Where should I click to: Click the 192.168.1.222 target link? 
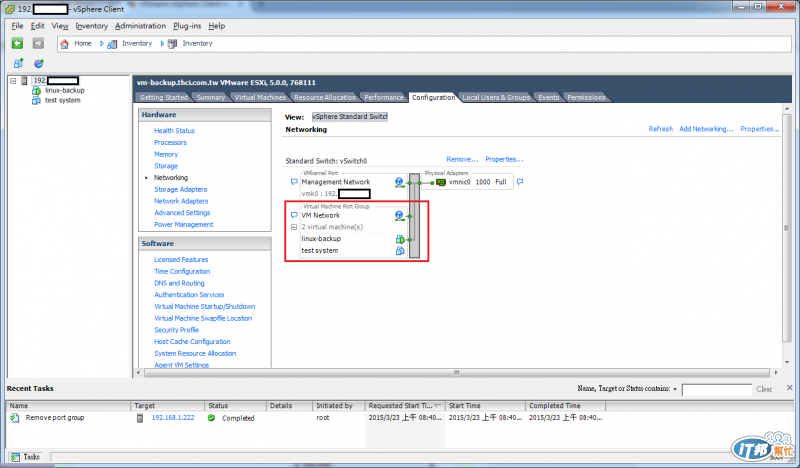point(173,417)
